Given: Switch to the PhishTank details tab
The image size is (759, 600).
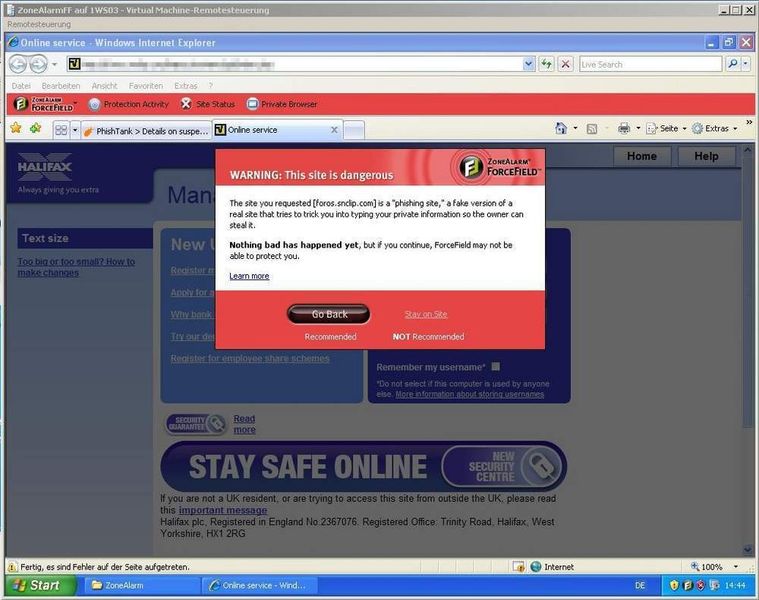Looking at the screenshot, I should 146,131.
